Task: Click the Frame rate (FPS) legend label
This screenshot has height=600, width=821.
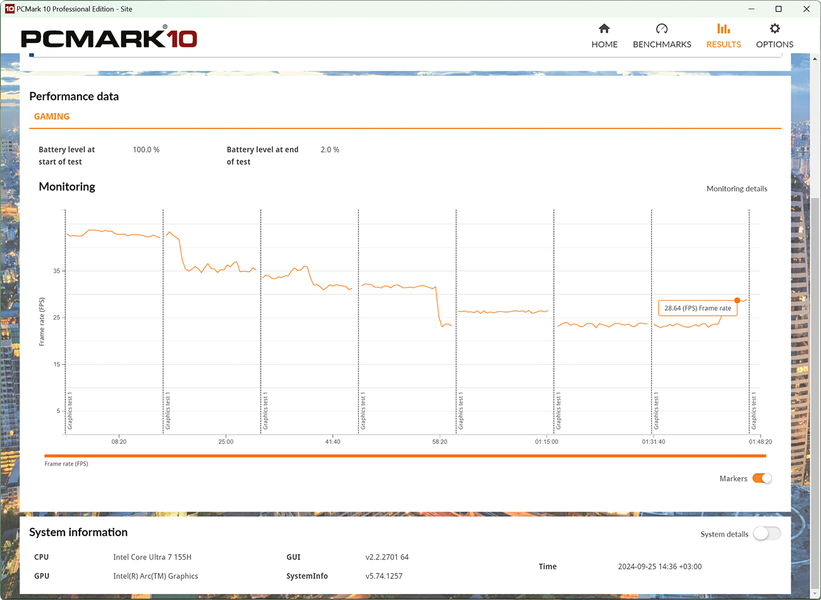Action: point(66,464)
